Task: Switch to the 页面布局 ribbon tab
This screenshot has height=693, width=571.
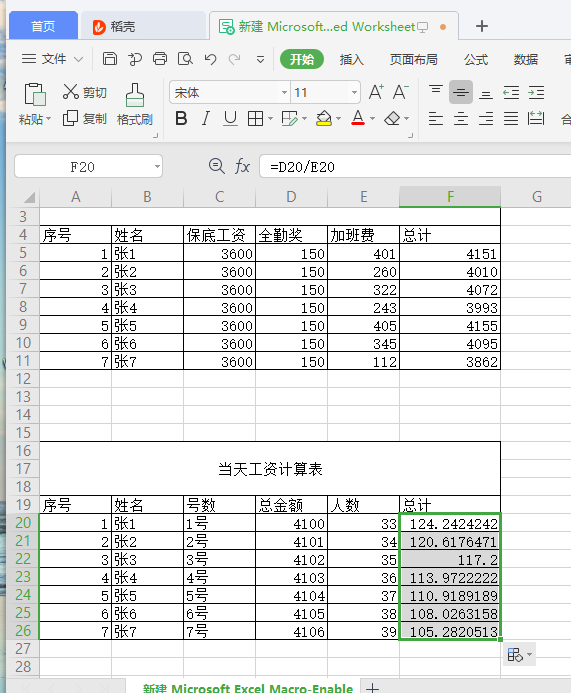Action: coord(414,59)
